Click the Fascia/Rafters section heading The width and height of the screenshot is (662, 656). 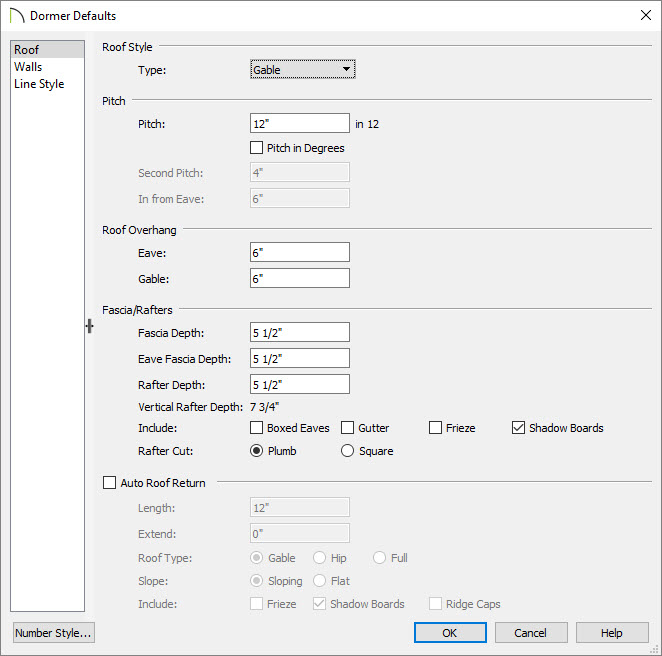137,310
